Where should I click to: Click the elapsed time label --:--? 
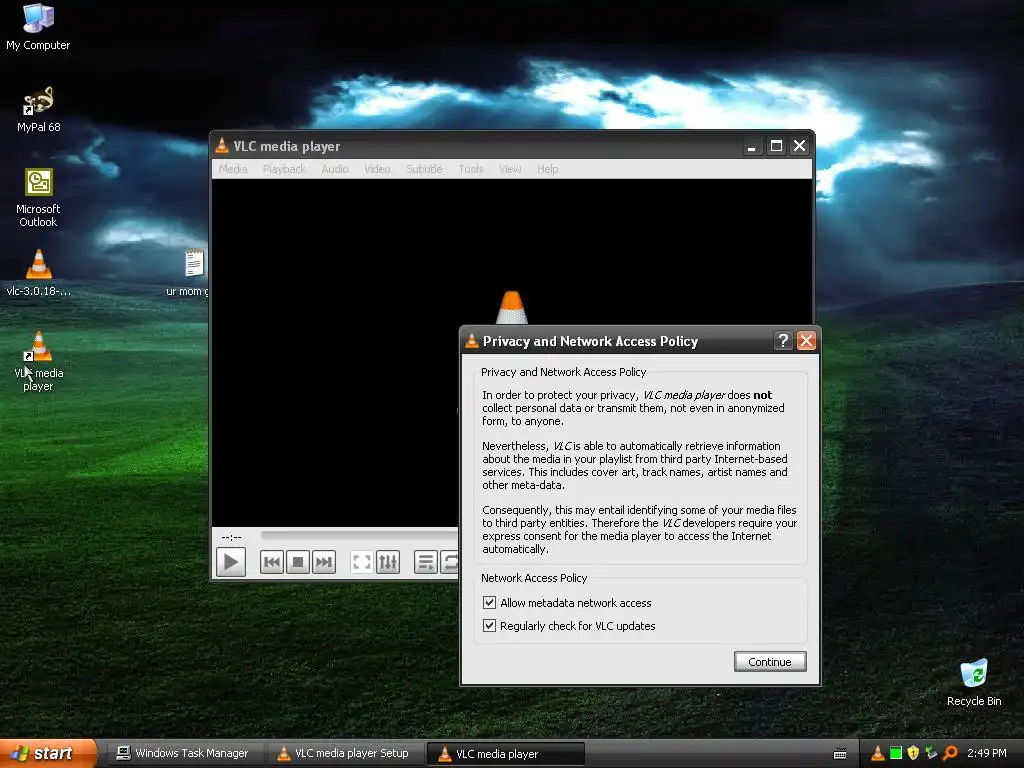pyautogui.click(x=231, y=537)
